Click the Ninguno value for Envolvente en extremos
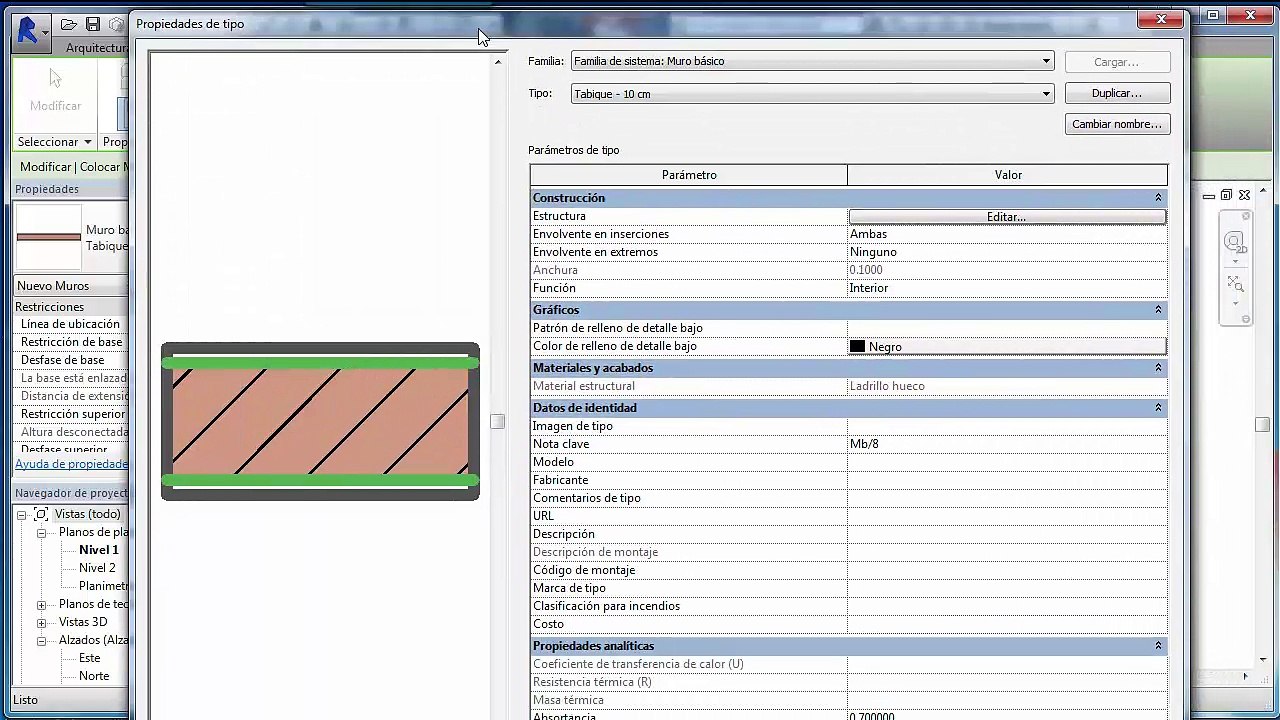Viewport: 1280px width, 720px height. click(x=1007, y=252)
